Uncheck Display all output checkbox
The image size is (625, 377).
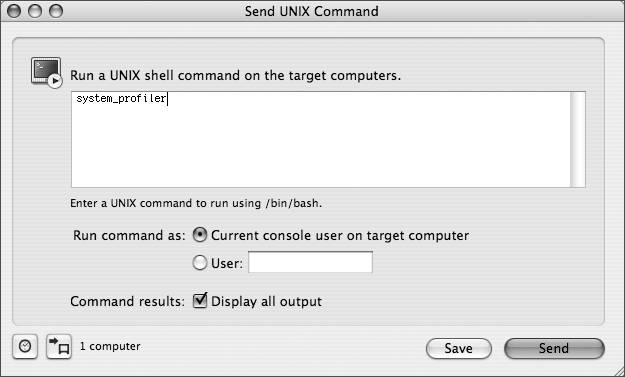click(x=200, y=300)
